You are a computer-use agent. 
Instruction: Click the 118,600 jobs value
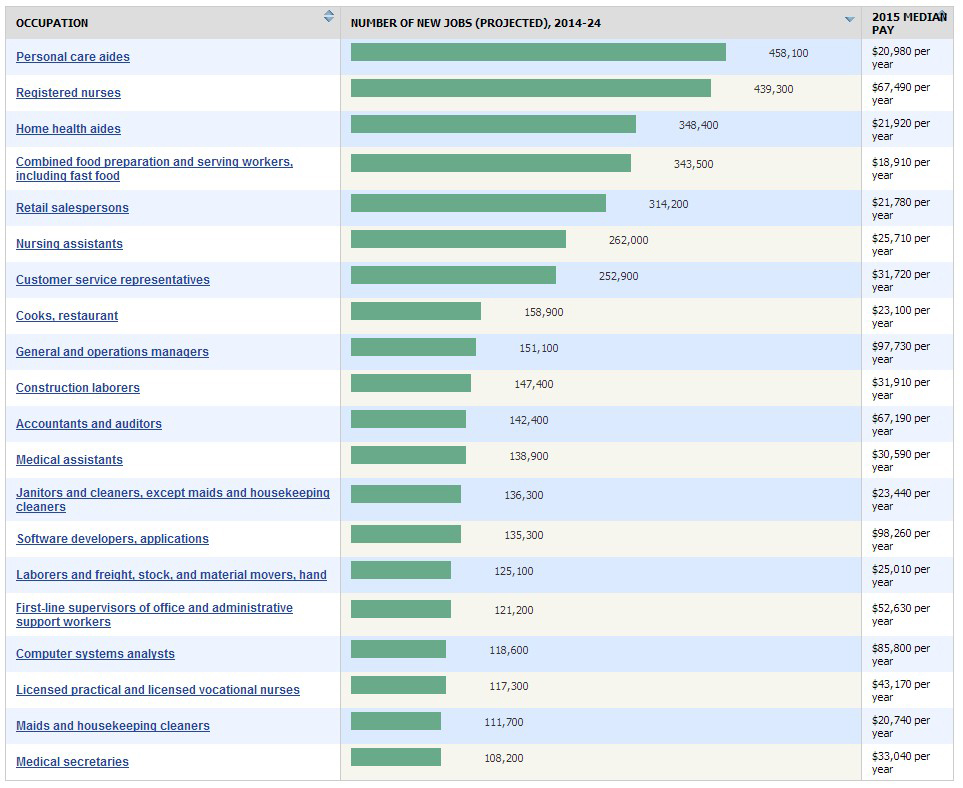pyautogui.click(x=509, y=650)
